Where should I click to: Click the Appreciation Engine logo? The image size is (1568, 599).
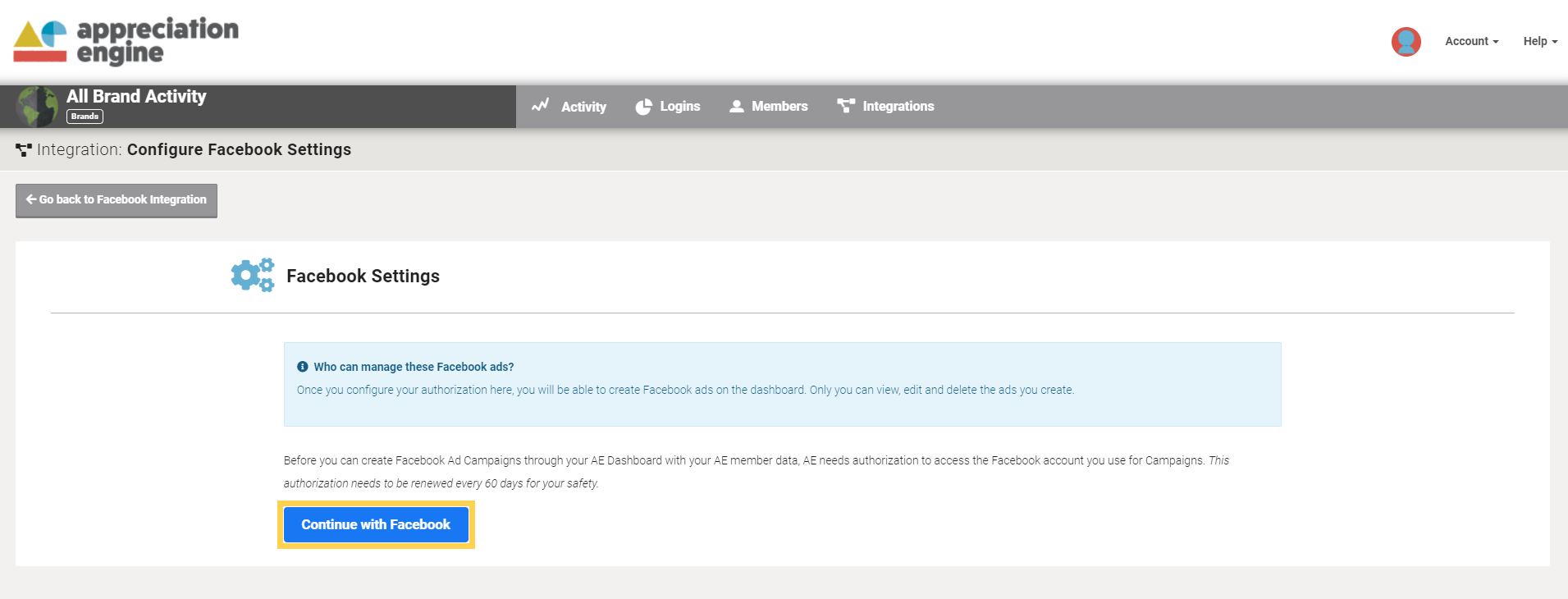coord(126,41)
